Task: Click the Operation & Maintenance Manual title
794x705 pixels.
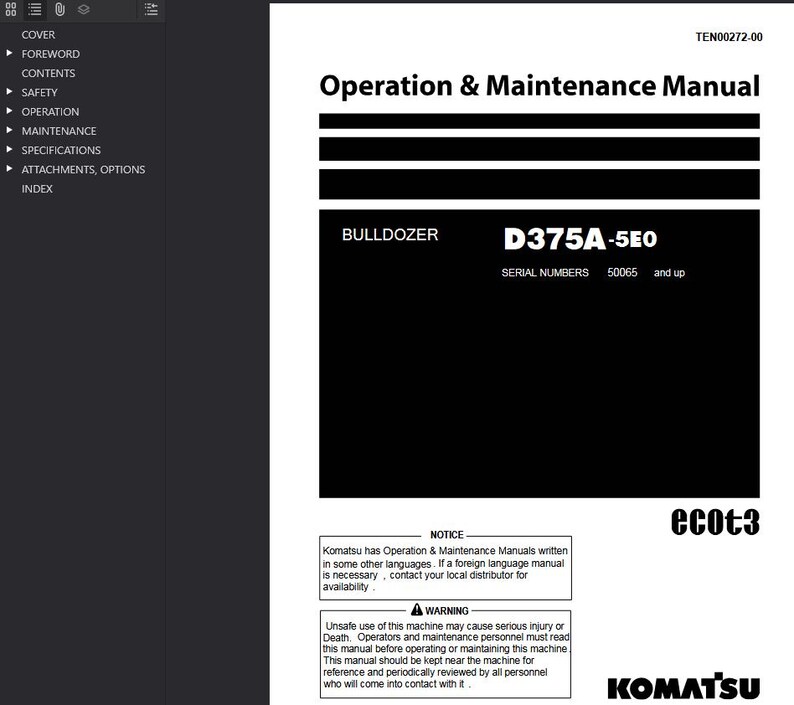Action: (539, 86)
